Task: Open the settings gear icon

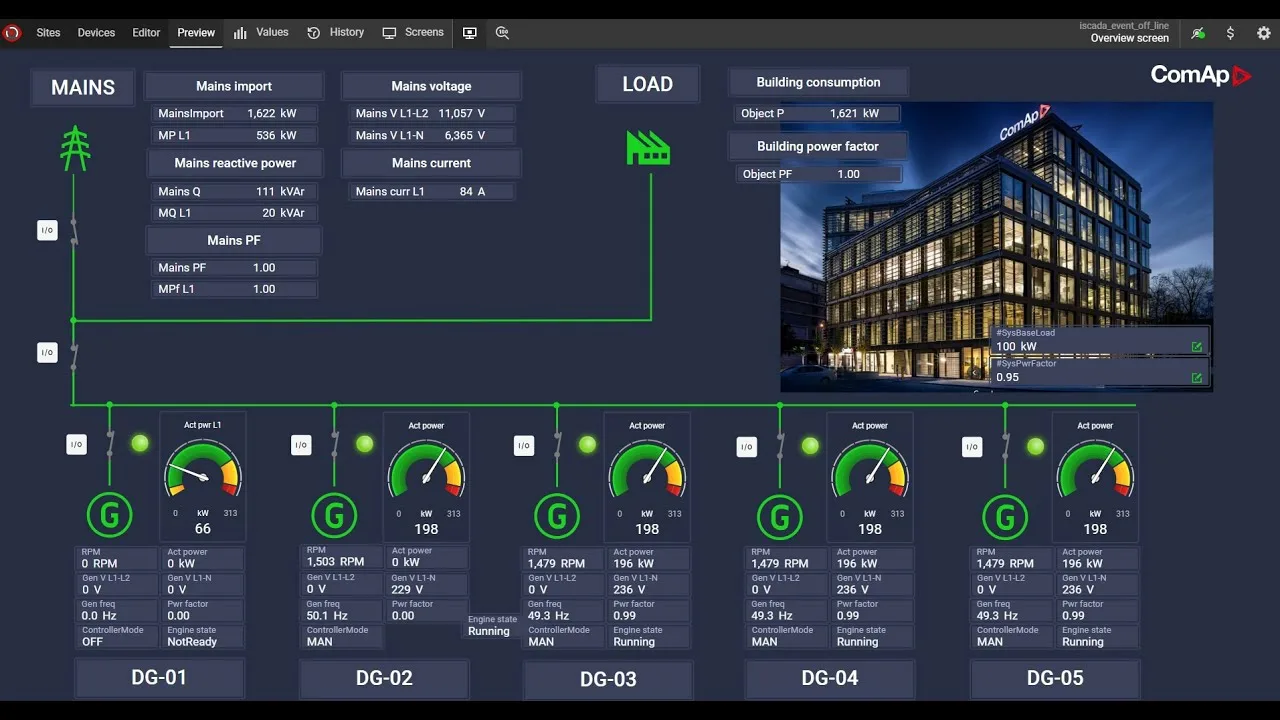Action: pyautogui.click(x=1263, y=33)
